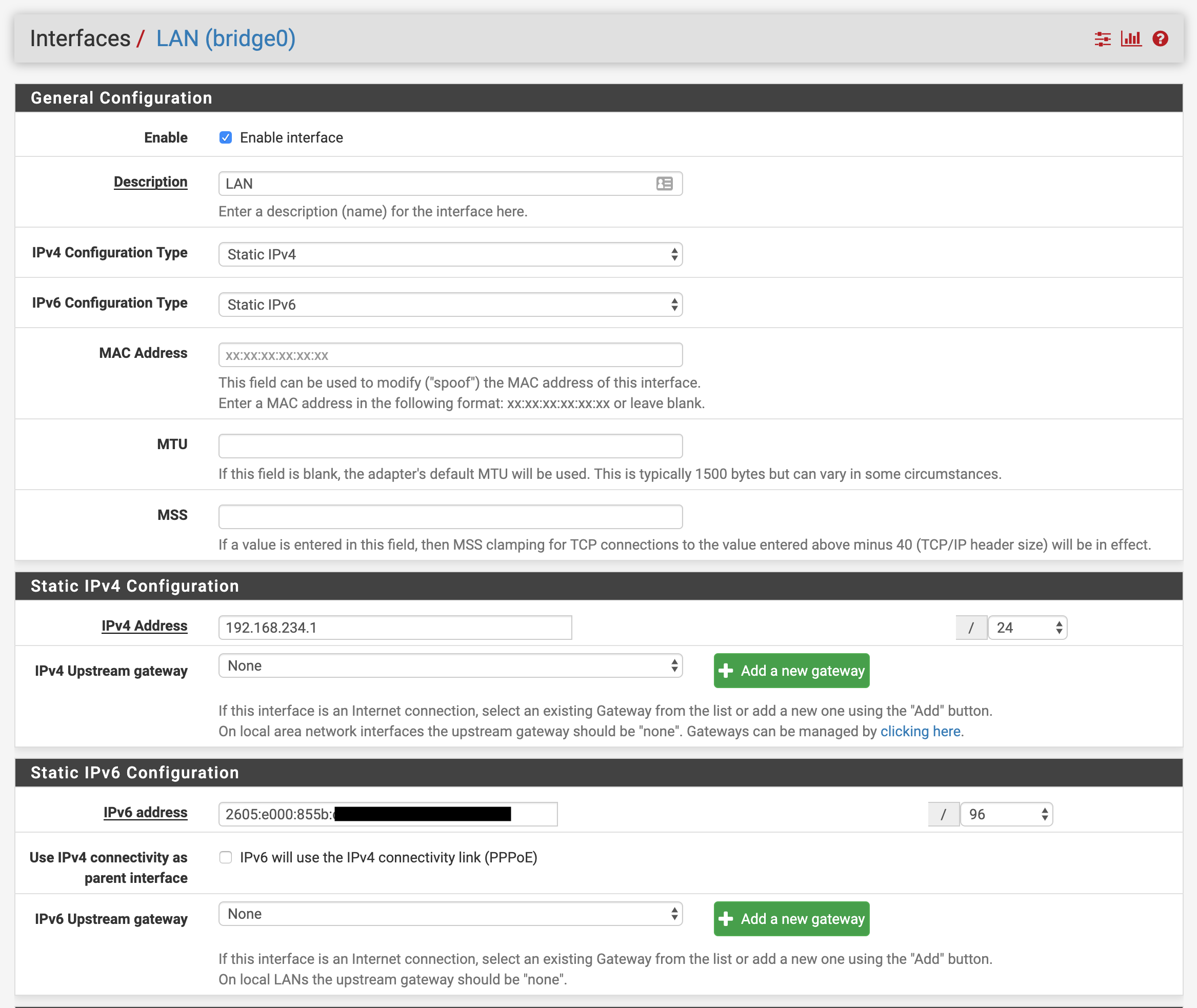Click plus icon on IPv4 Add gateway button

coord(726,670)
